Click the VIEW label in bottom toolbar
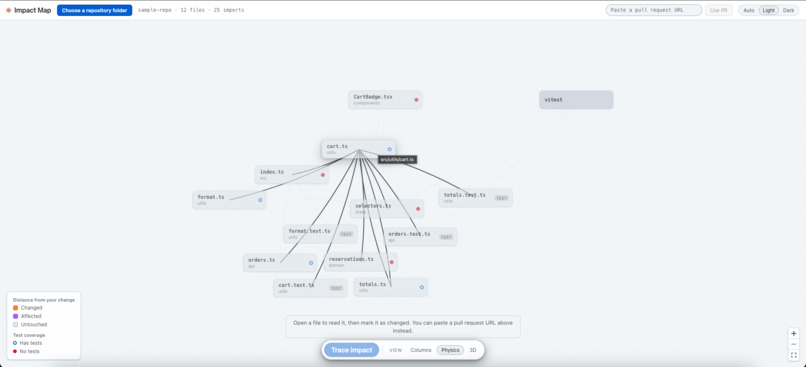The width and height of the screenshot is (806, 367). coord(395,350)
